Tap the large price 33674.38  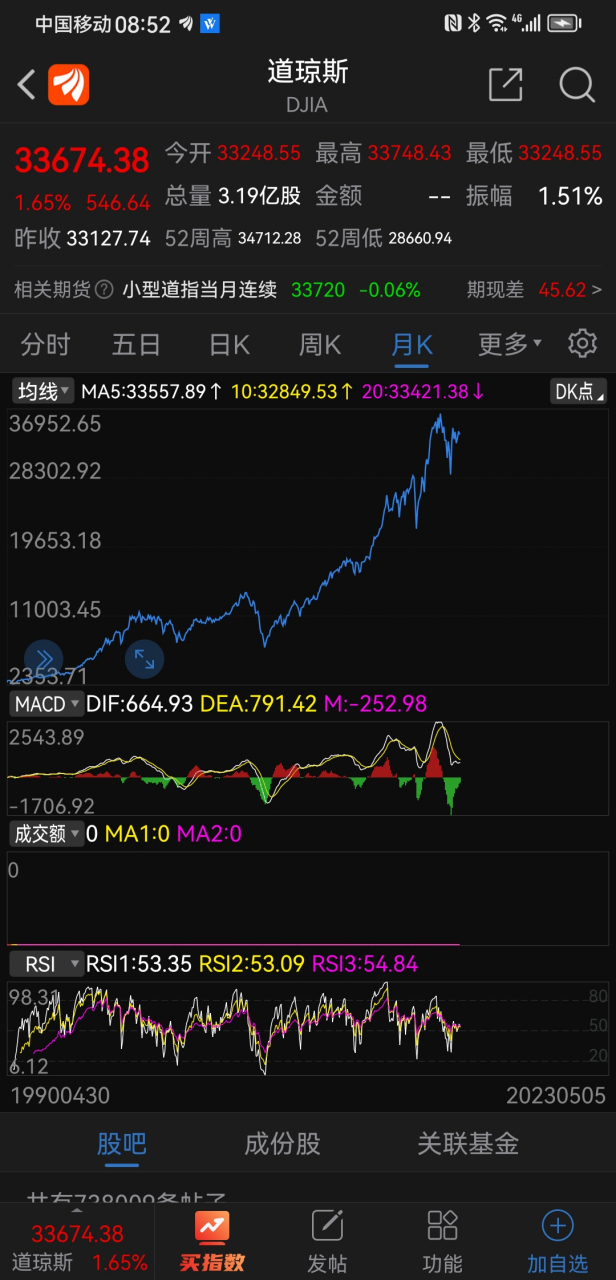(82, 160)
